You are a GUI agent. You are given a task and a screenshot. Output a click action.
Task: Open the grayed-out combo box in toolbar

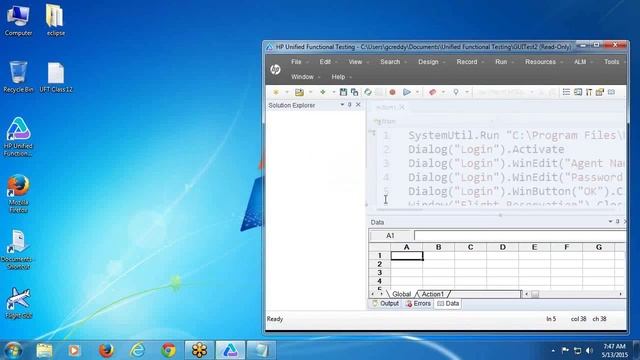(x=505, y=93)
